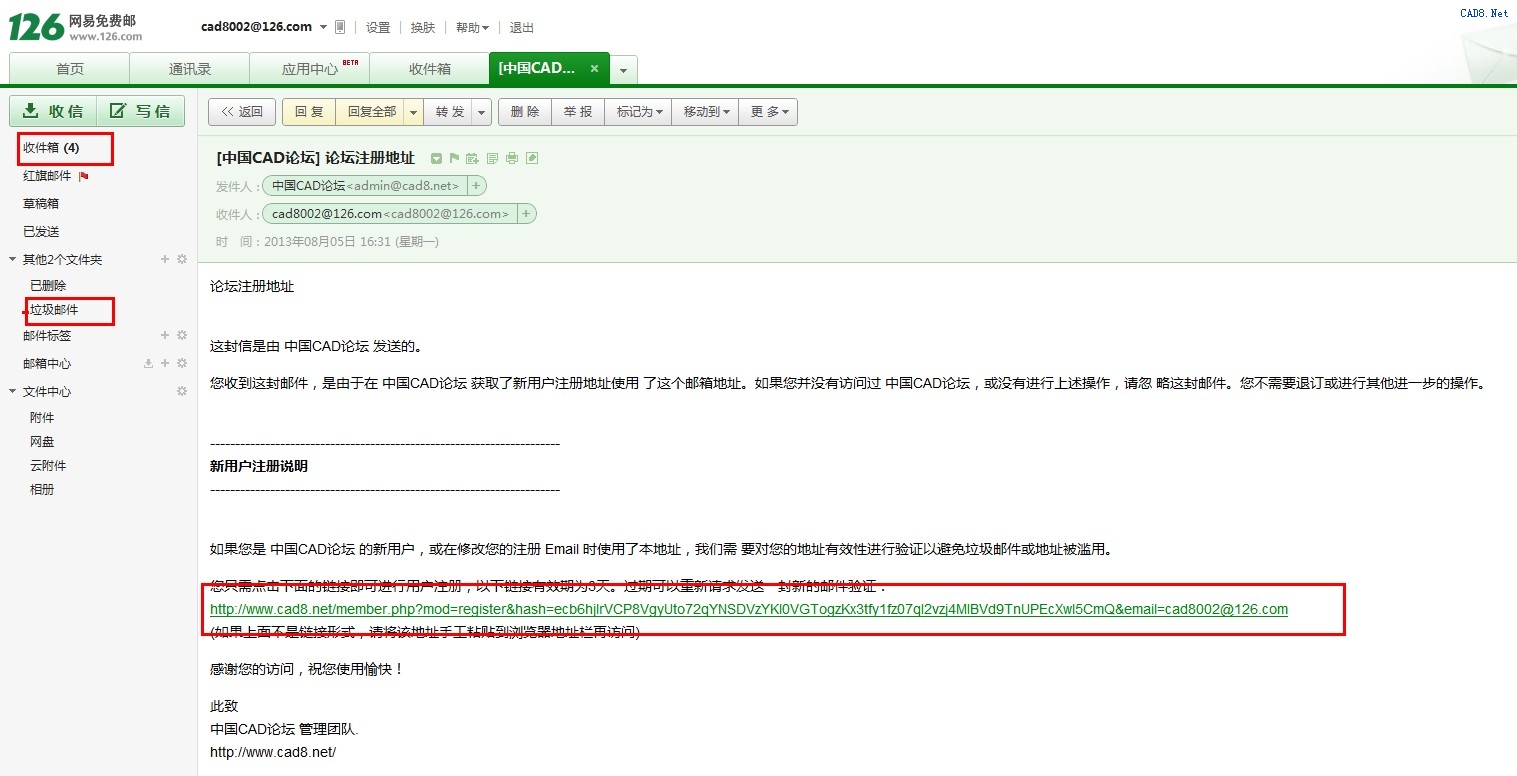Open 网盘 under 文件中心
This screenshot has height=776, width=1517.
(x=42, y=441)
